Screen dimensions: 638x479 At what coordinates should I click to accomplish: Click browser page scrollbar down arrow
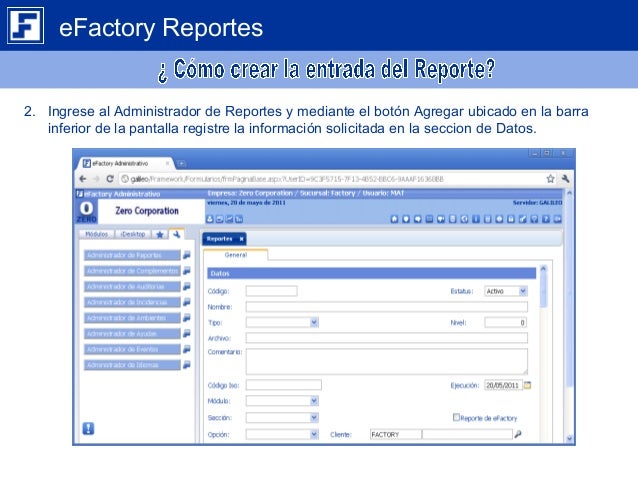(x=569, y=438)
